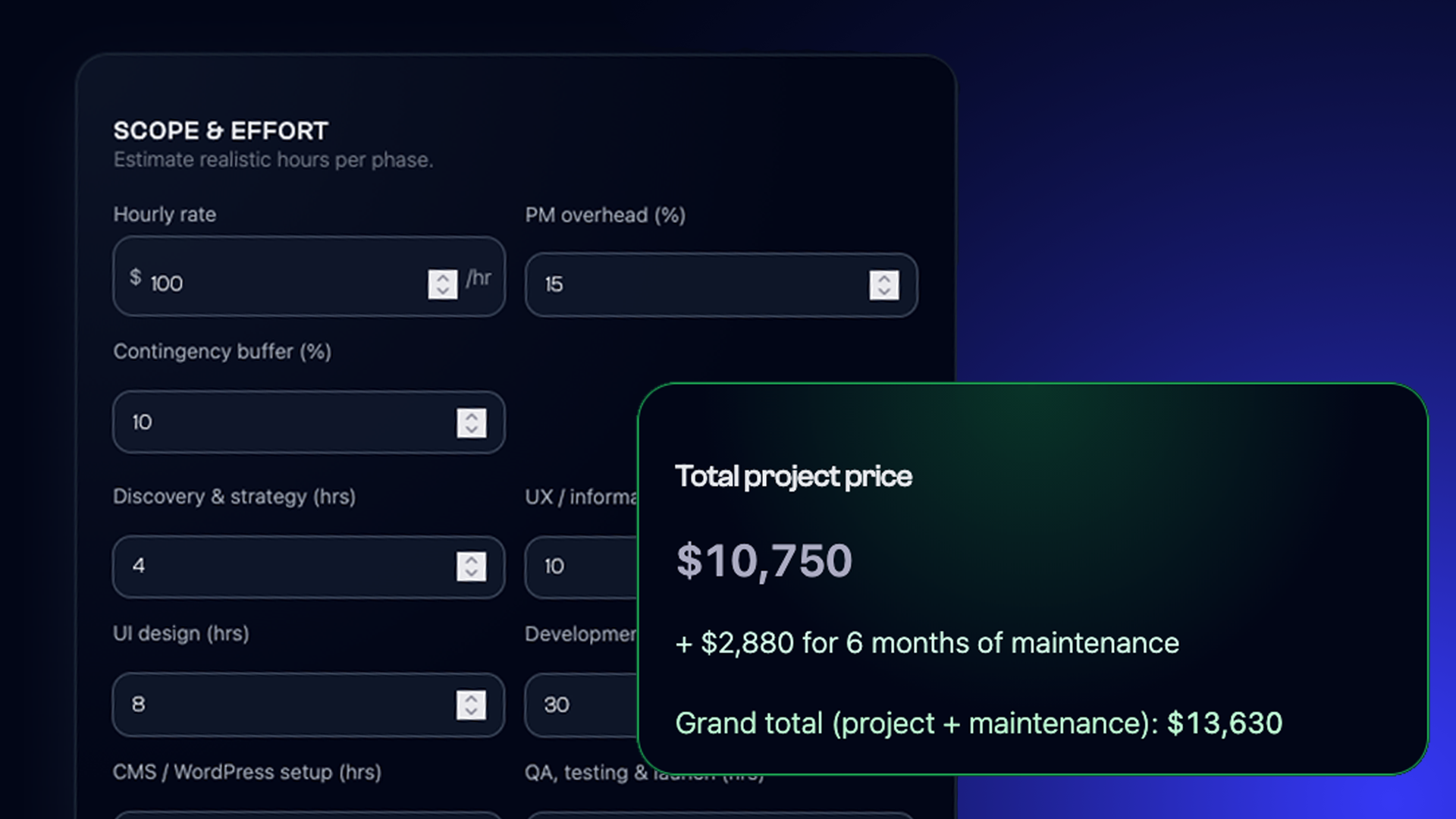Click the maintenance cost line of $2,880
Image resolution: width=1456 pixels, height=819 pixels.
click(925, 643)
